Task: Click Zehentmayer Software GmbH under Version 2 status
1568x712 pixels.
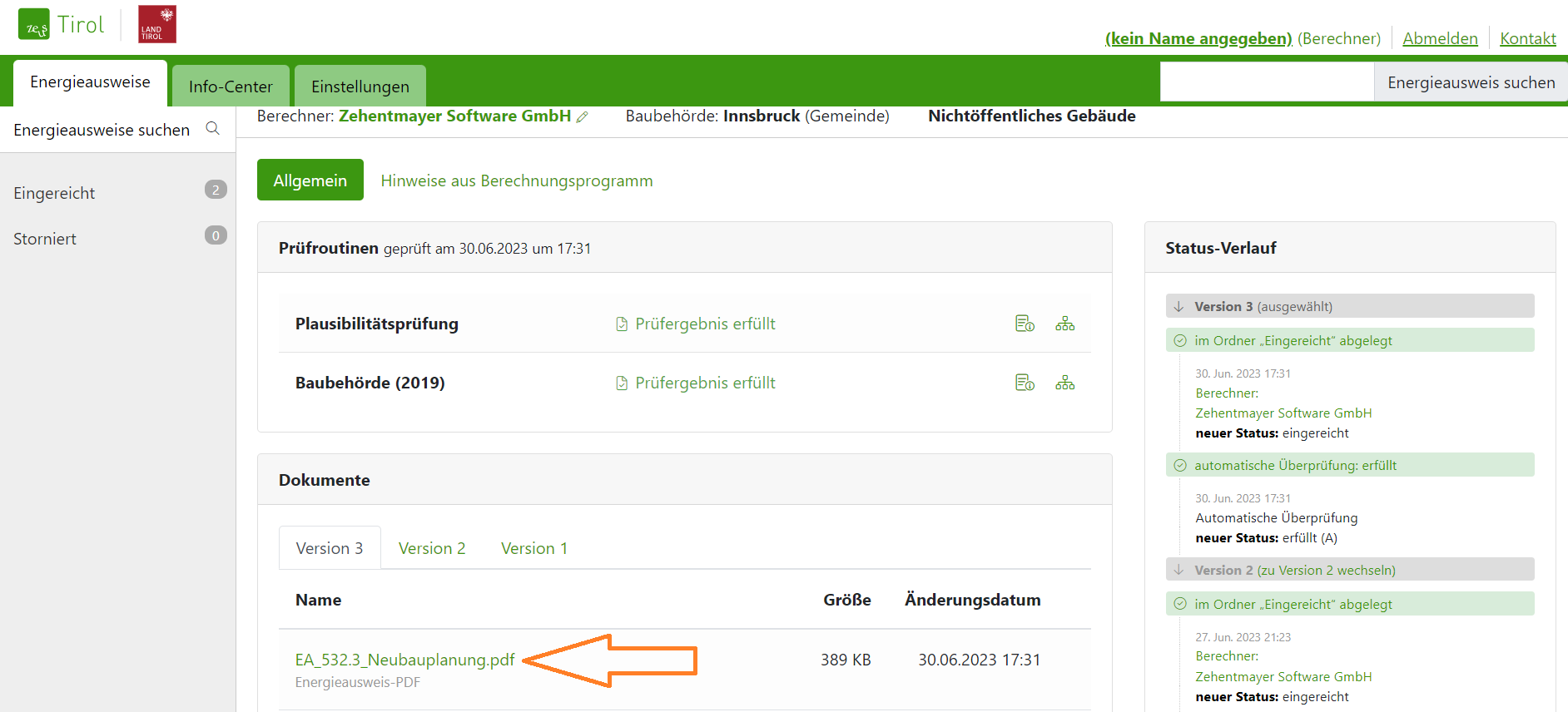Action: 1283,677
